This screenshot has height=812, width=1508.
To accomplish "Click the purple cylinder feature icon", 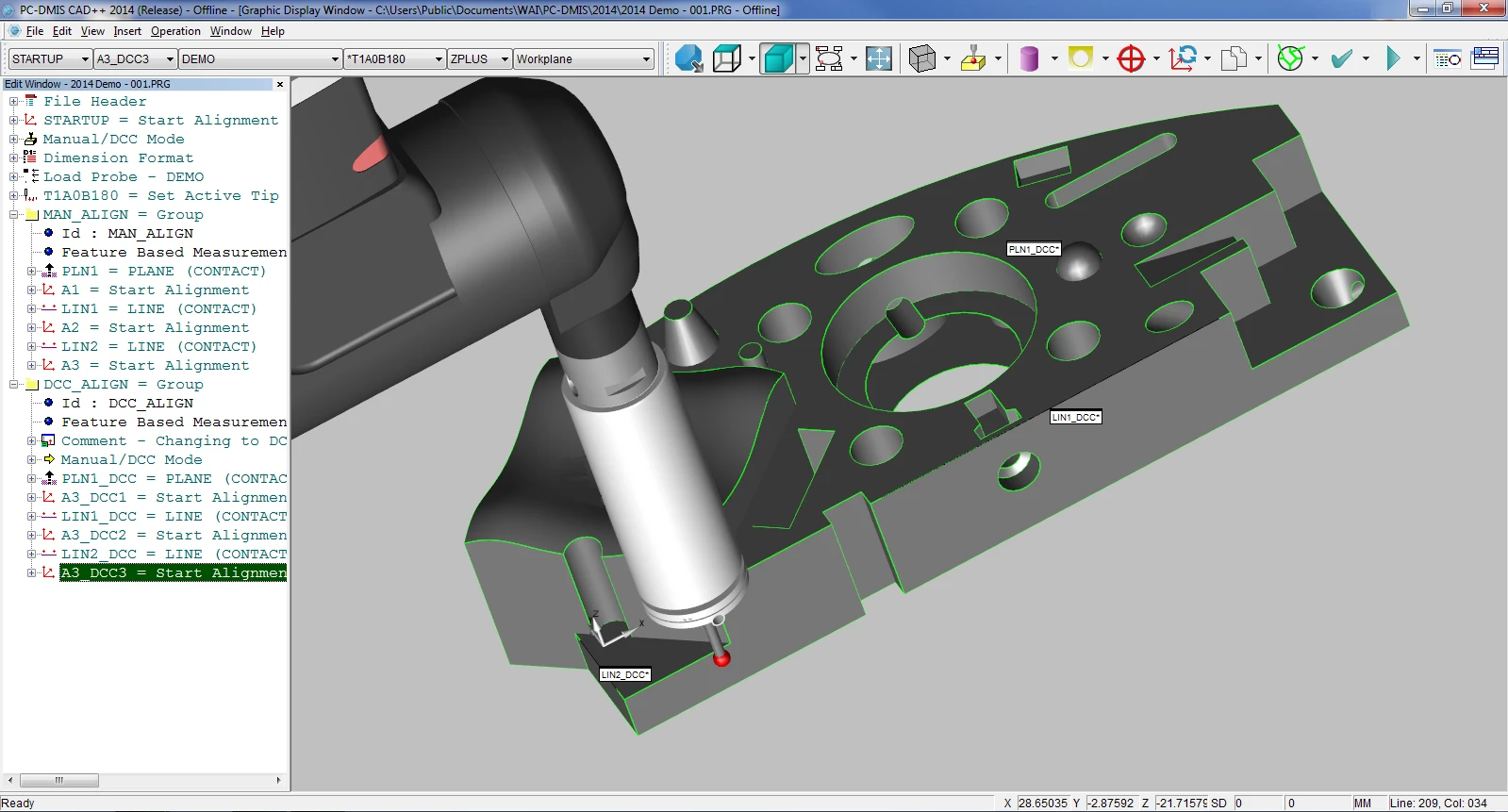I will click(x=1029, y=58).
